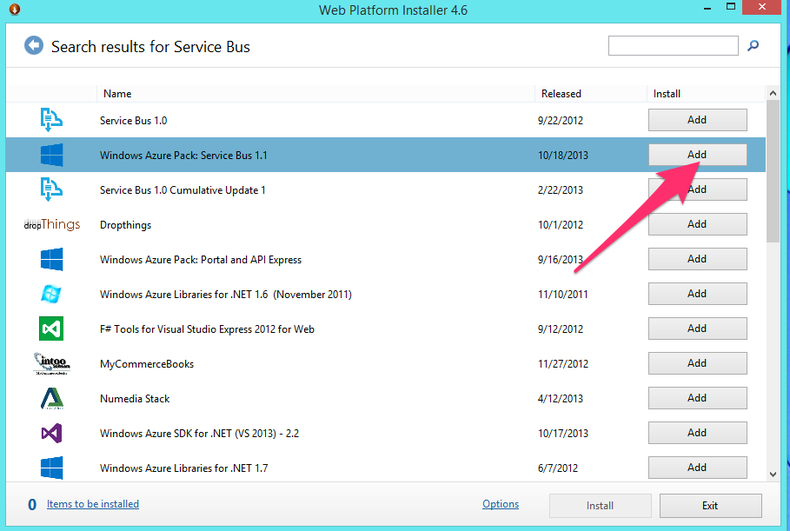Click the Install column header

point(706,94)
